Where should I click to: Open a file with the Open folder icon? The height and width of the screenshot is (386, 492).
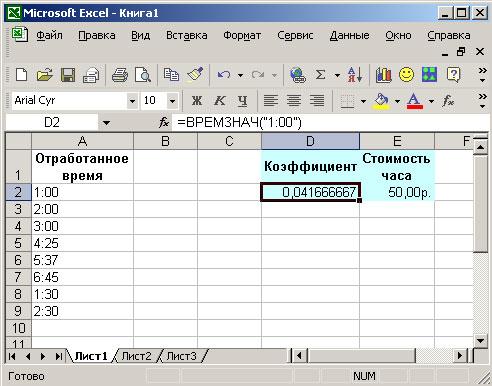point(45,75)
